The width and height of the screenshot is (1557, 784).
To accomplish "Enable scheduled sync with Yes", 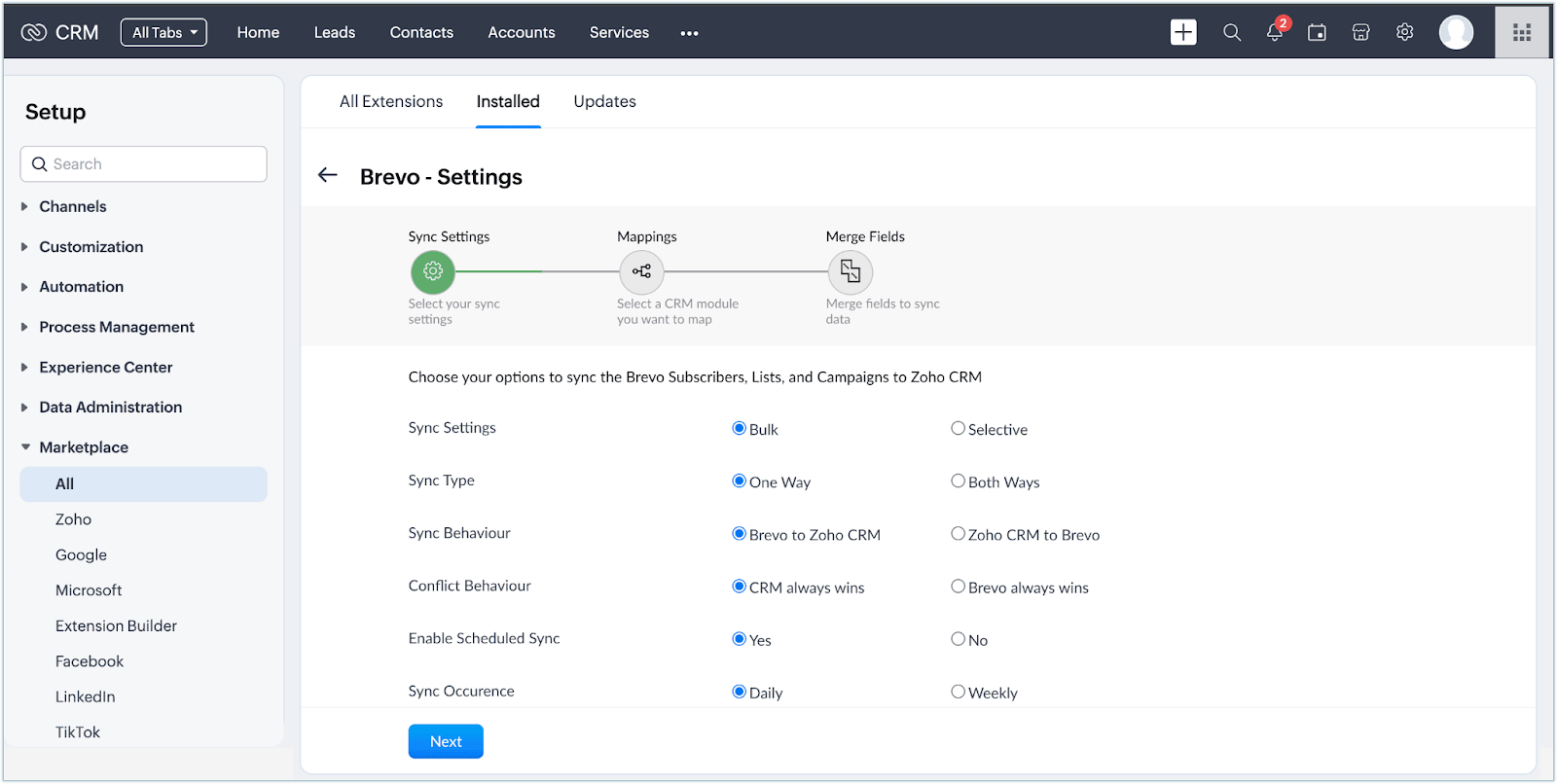I will 739,639.
